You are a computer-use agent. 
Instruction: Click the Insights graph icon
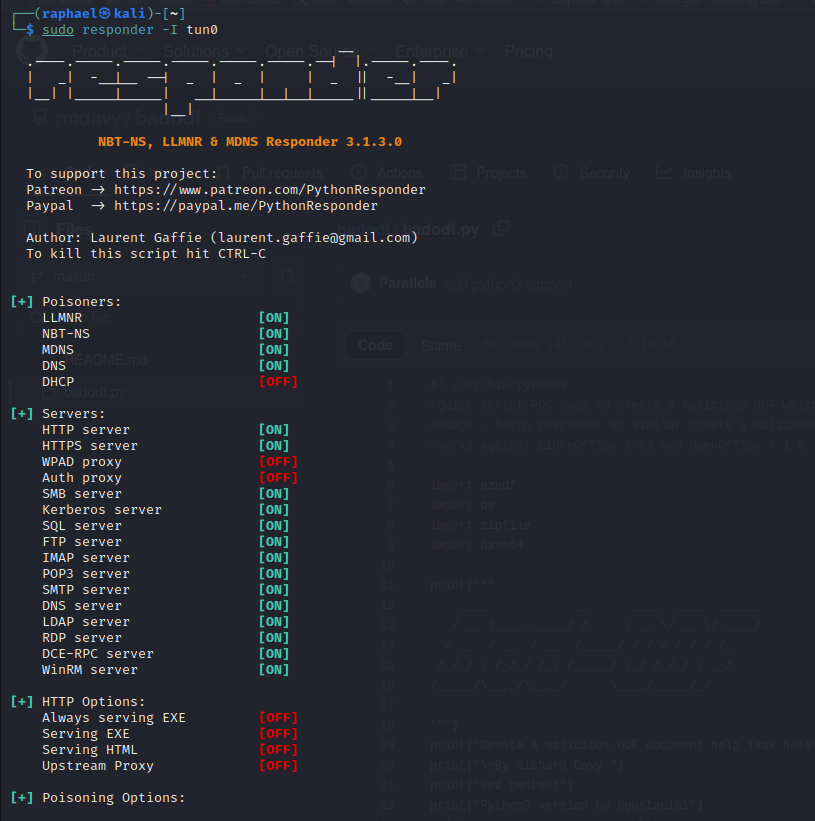[x=663, y=172]
